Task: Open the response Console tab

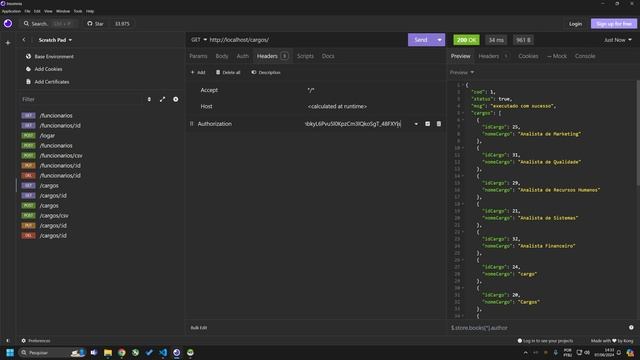Action: pos(585,56)
